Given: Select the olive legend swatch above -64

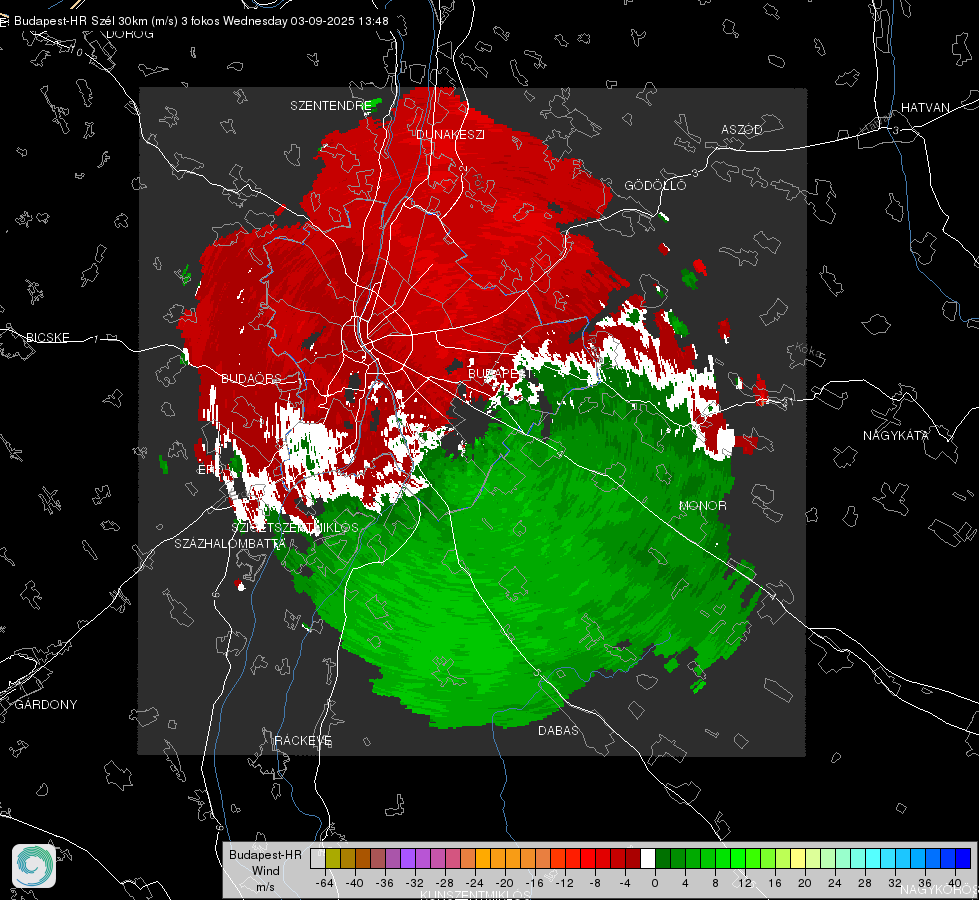Looking at the screenshot, I should coord(333,858).
